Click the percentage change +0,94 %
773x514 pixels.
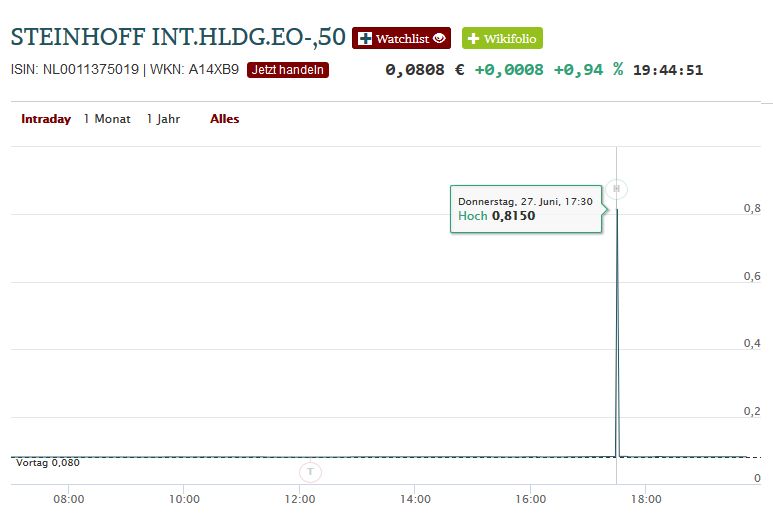point(588,70)
